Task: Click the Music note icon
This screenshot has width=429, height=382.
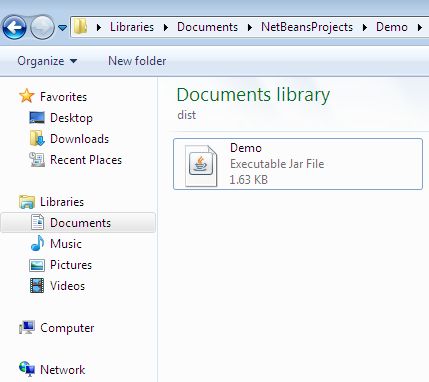Action: pyautogui.click(x=37, y=243)
